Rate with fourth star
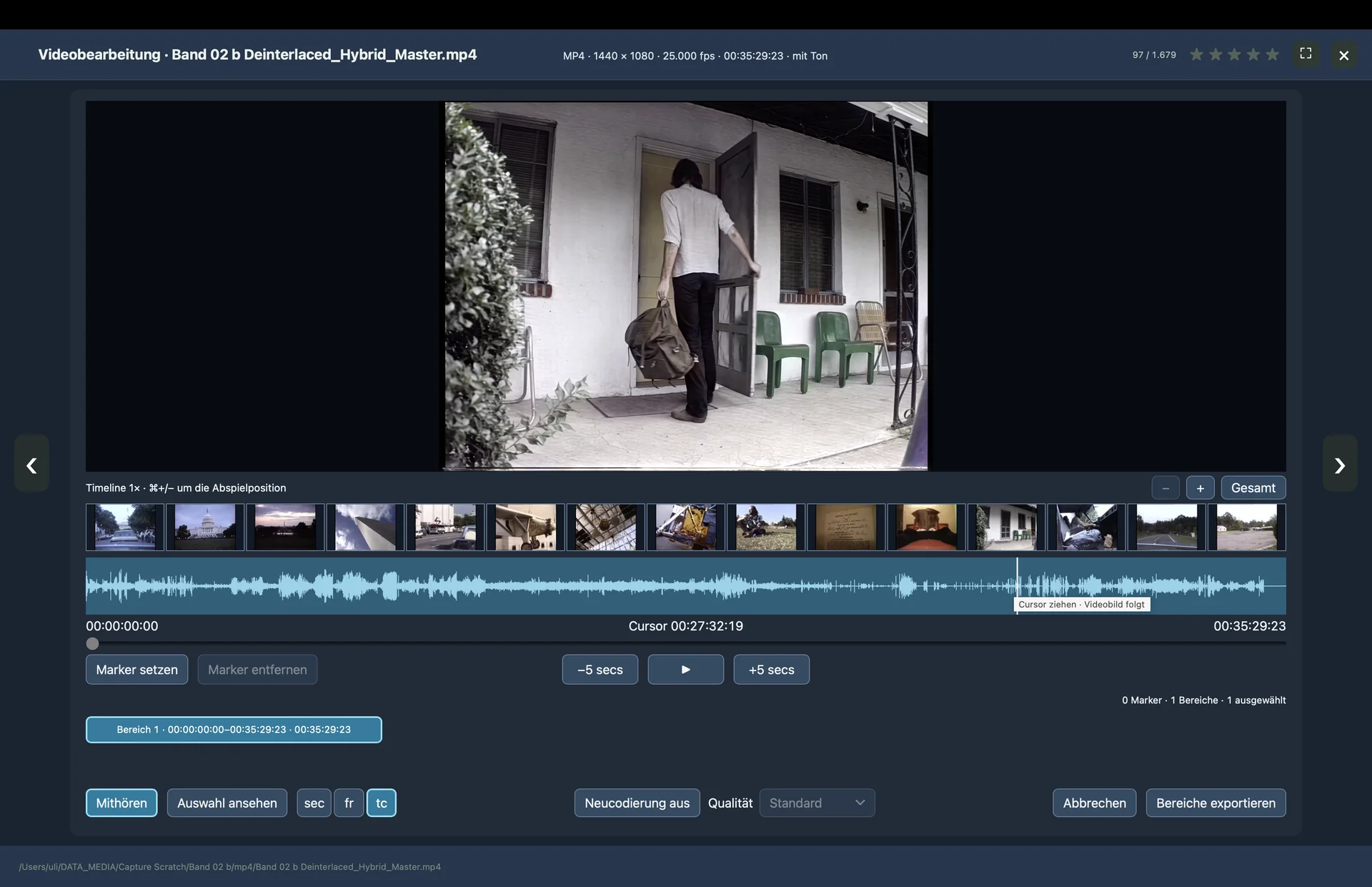This screenshot has height=887, width=1372. coord(1253,55)
